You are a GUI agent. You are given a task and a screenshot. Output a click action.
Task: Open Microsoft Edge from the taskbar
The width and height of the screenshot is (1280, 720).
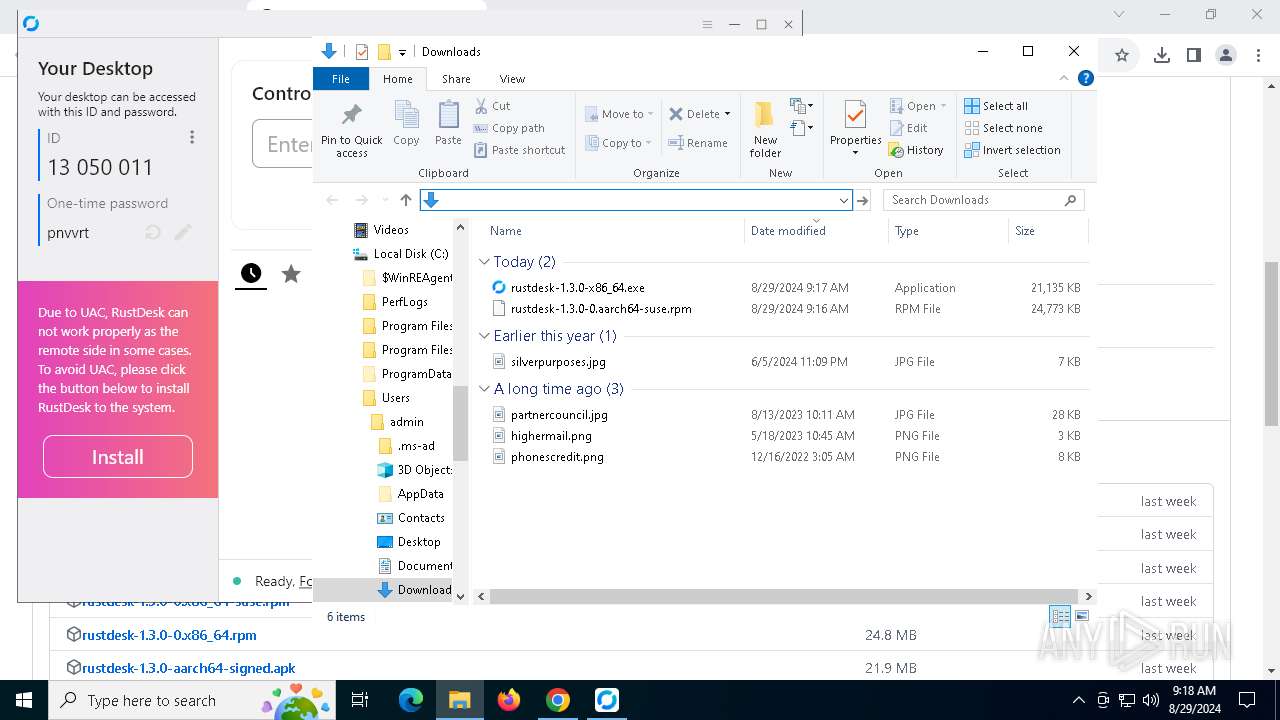(x=411, y=700)
